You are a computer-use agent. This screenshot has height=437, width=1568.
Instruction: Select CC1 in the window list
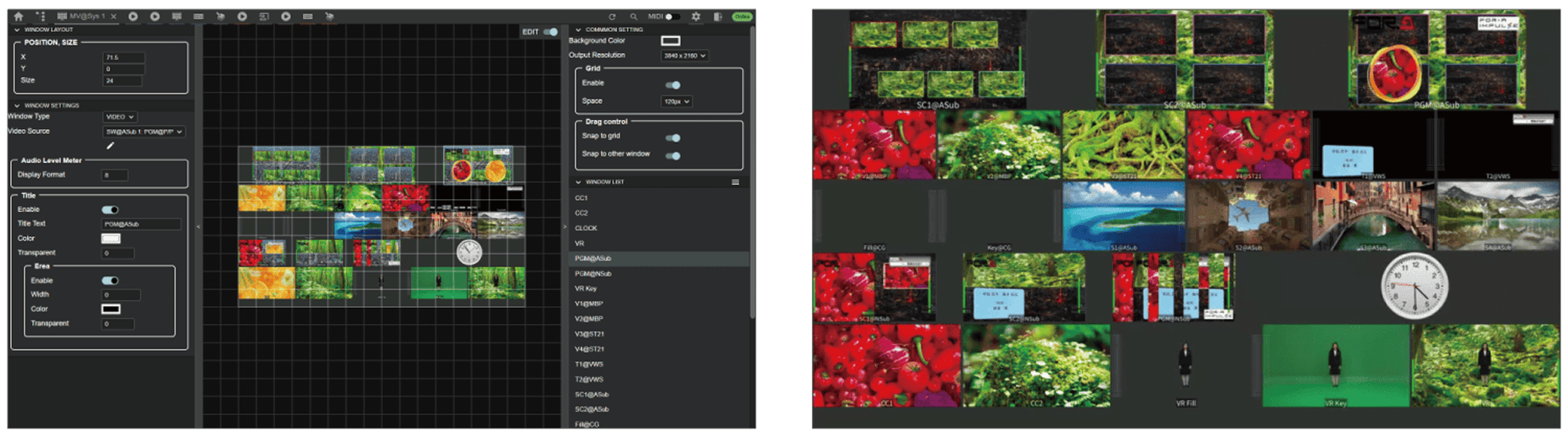pyautogui.click(x=658, y=198)
